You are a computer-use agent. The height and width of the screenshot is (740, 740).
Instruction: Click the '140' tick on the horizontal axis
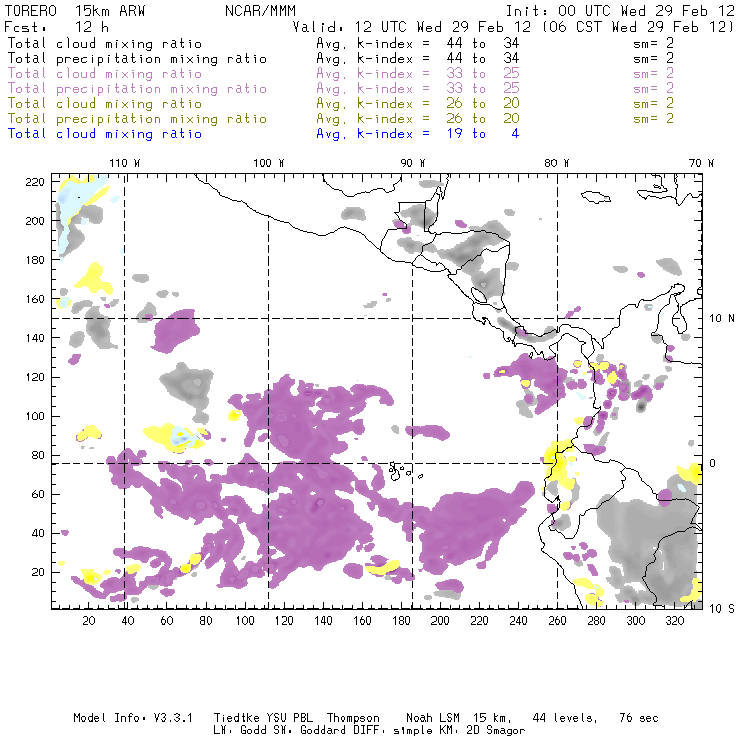323,621
